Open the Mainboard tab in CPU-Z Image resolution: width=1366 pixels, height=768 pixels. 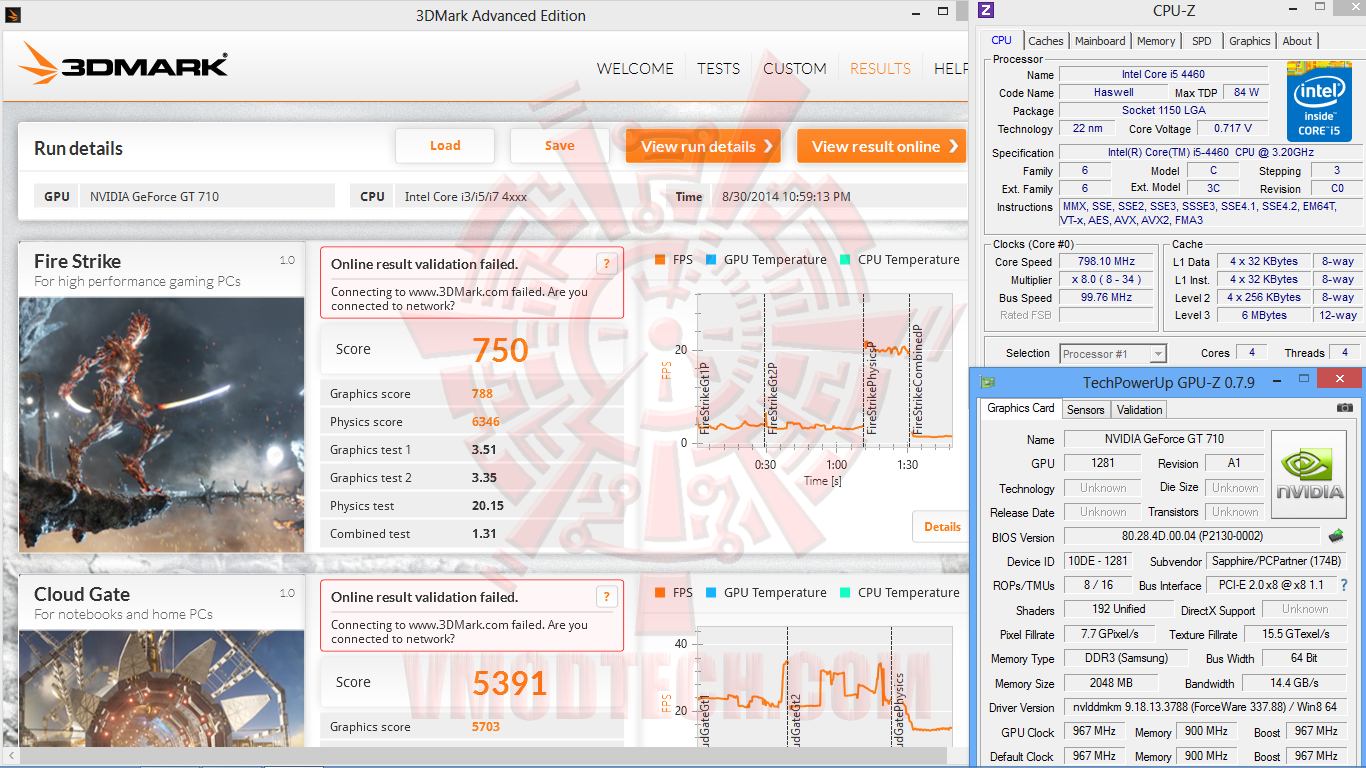click(1100, 41)
